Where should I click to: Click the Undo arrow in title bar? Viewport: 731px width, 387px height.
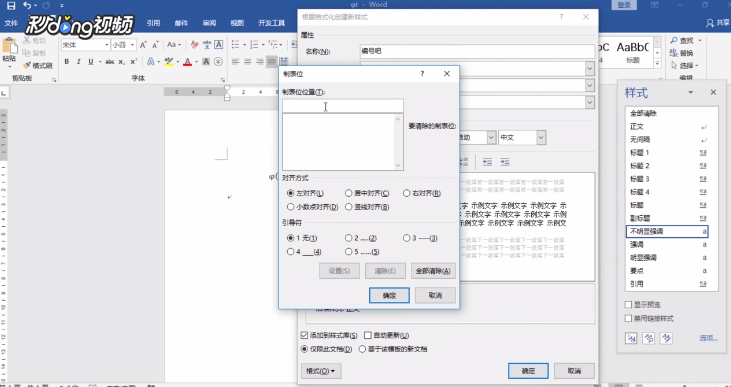point(27,6)
